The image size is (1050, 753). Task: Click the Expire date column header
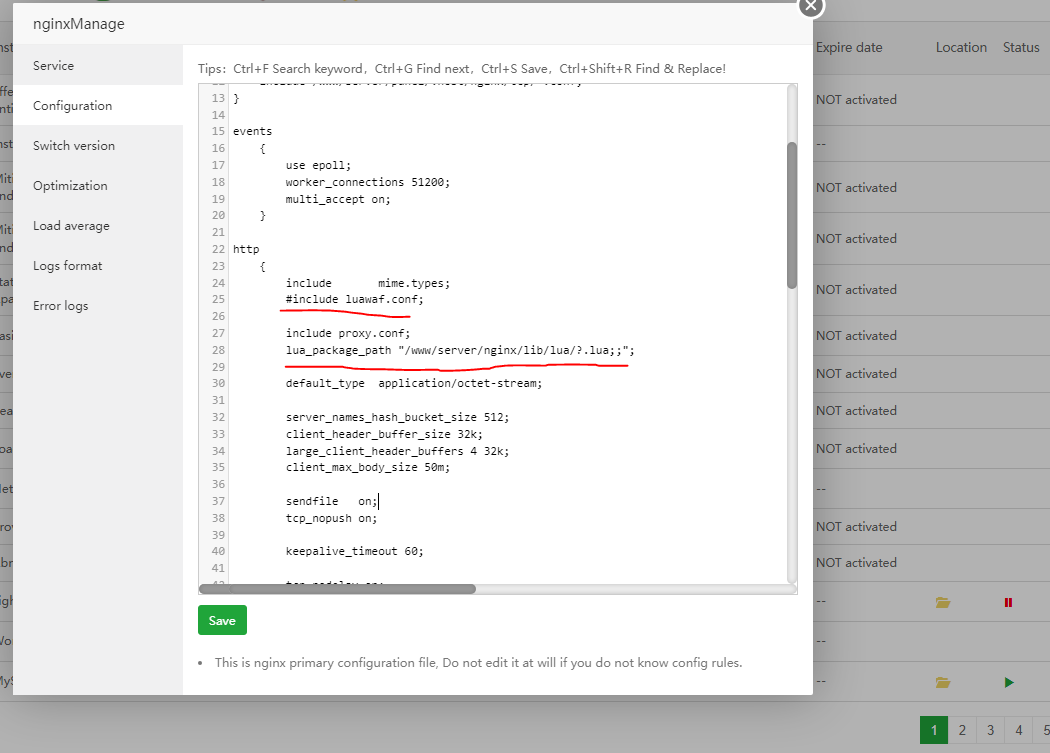pos(849,48)
